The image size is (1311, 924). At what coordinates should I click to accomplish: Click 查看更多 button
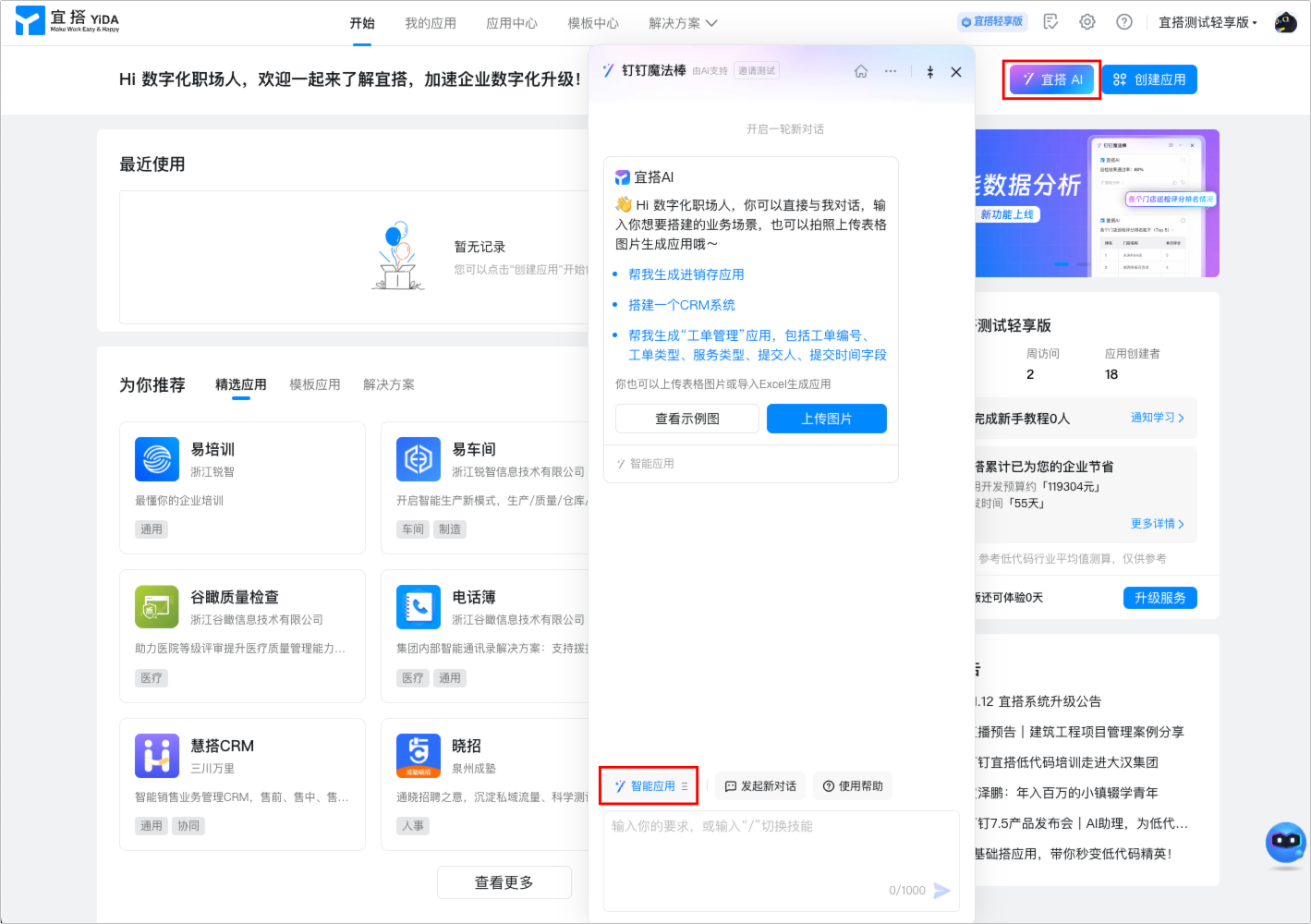point(504,882)
